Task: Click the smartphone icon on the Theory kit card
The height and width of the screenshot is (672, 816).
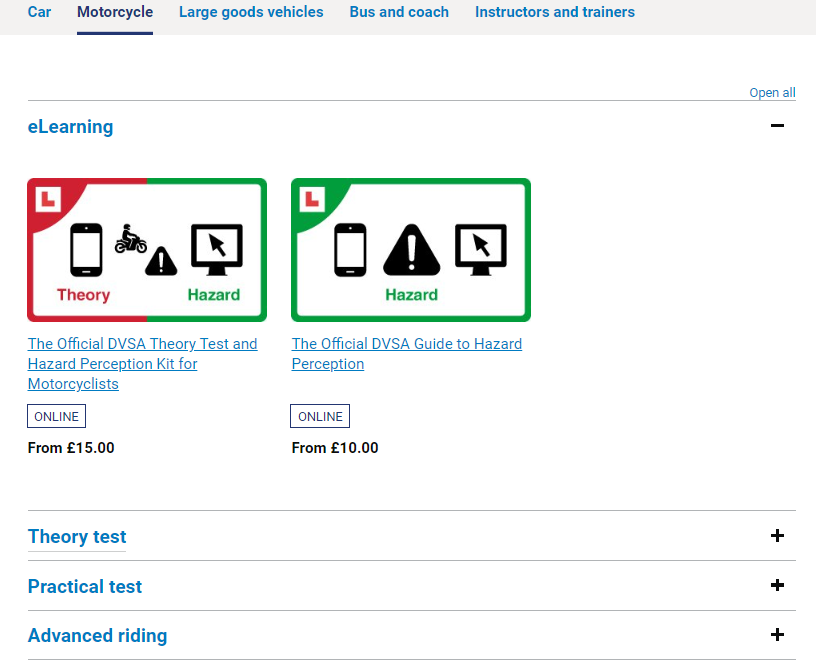Action: click(x=86, y=250)
